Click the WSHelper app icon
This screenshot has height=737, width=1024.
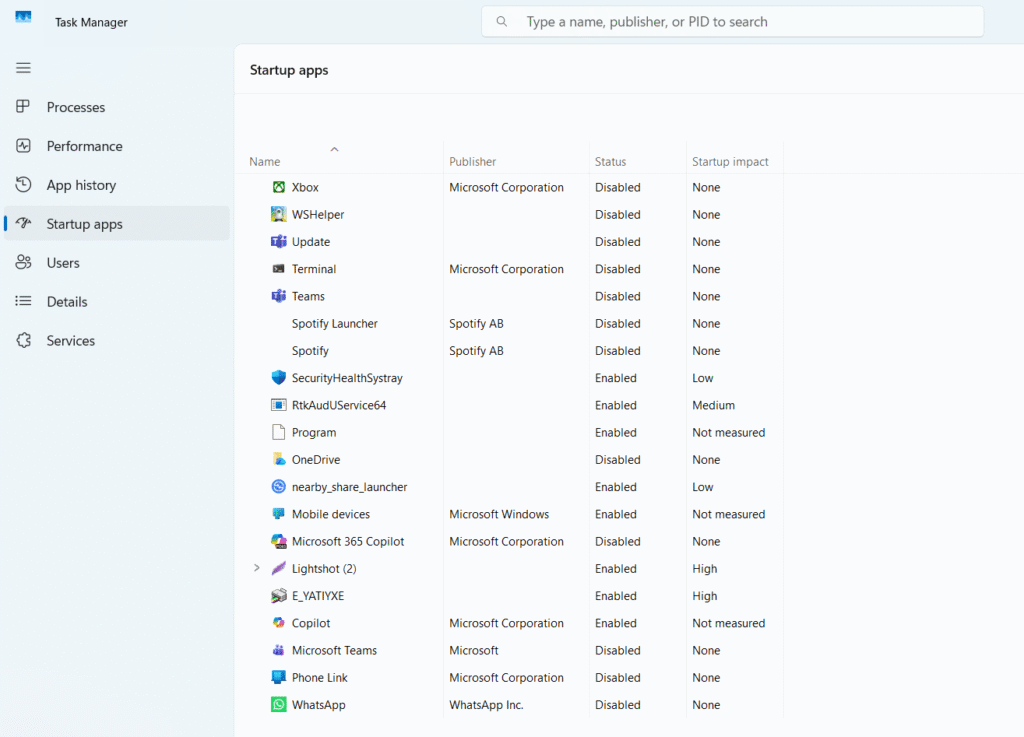(x=279, y=214)
